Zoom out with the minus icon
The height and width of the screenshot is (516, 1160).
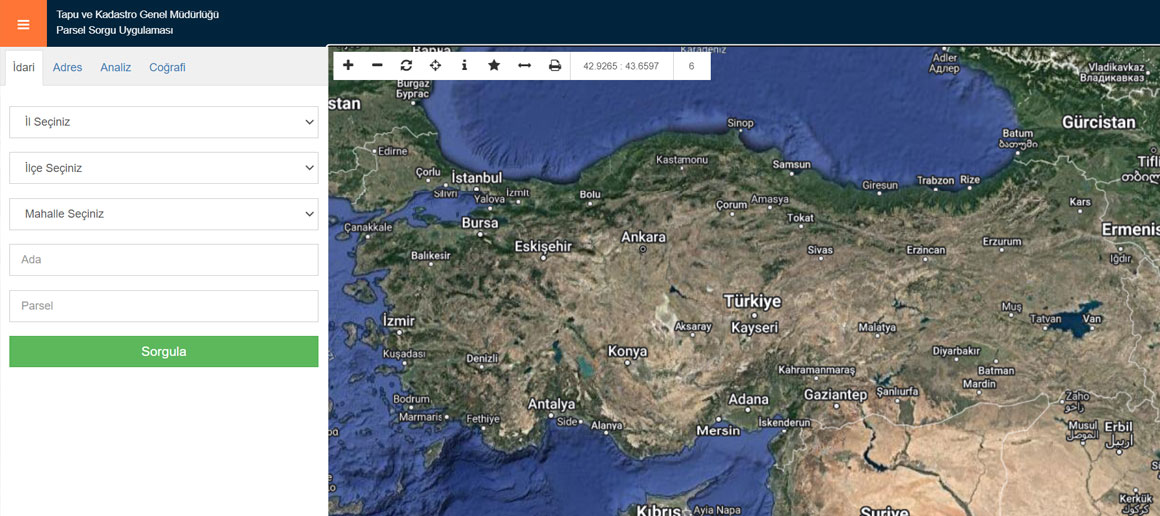[377, 66]
